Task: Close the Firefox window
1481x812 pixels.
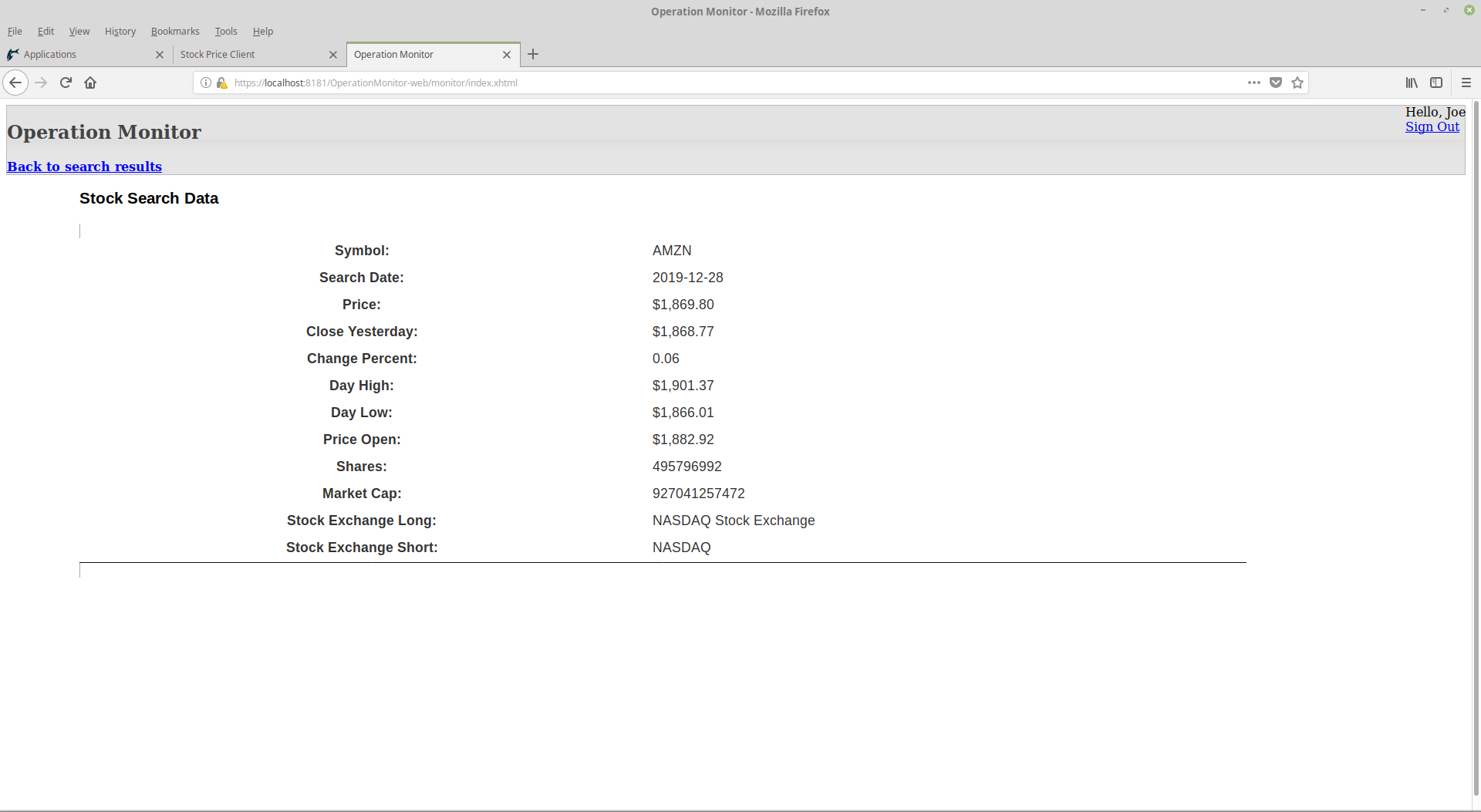Action: (x=1469, y=10)
